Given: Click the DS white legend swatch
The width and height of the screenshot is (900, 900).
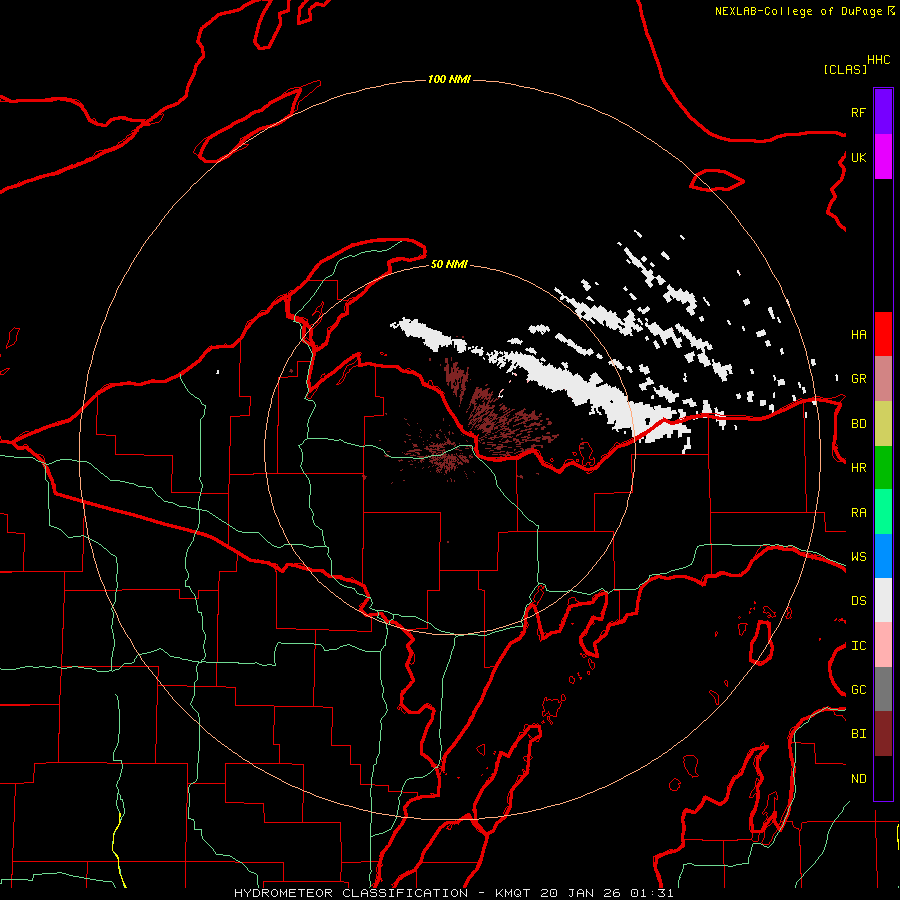Looking at the screenshot, I should 883,600.
